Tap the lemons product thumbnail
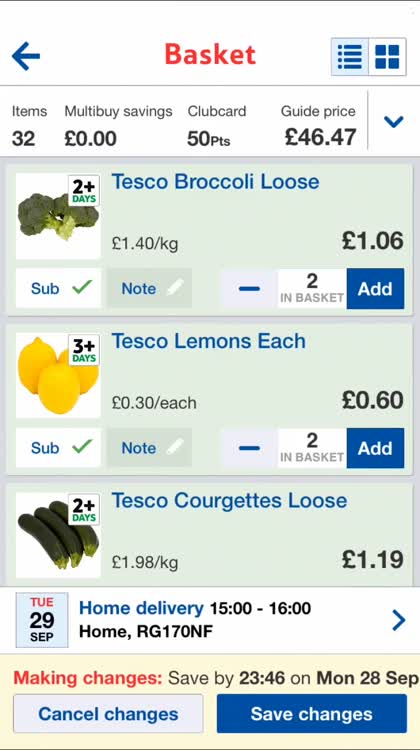Viewport: 420px width, 750px height. [x=58, y=375]
